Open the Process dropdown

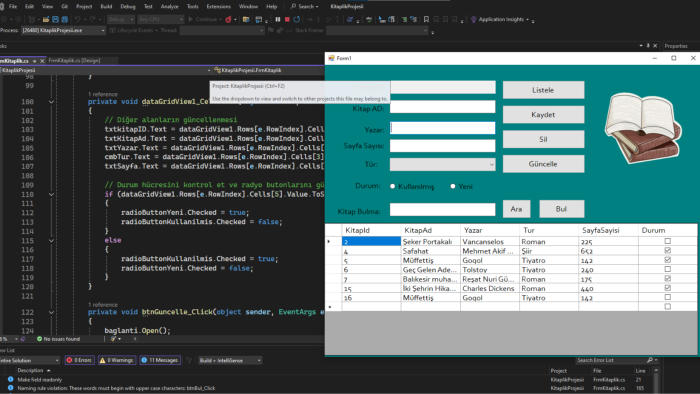[63, 30]
